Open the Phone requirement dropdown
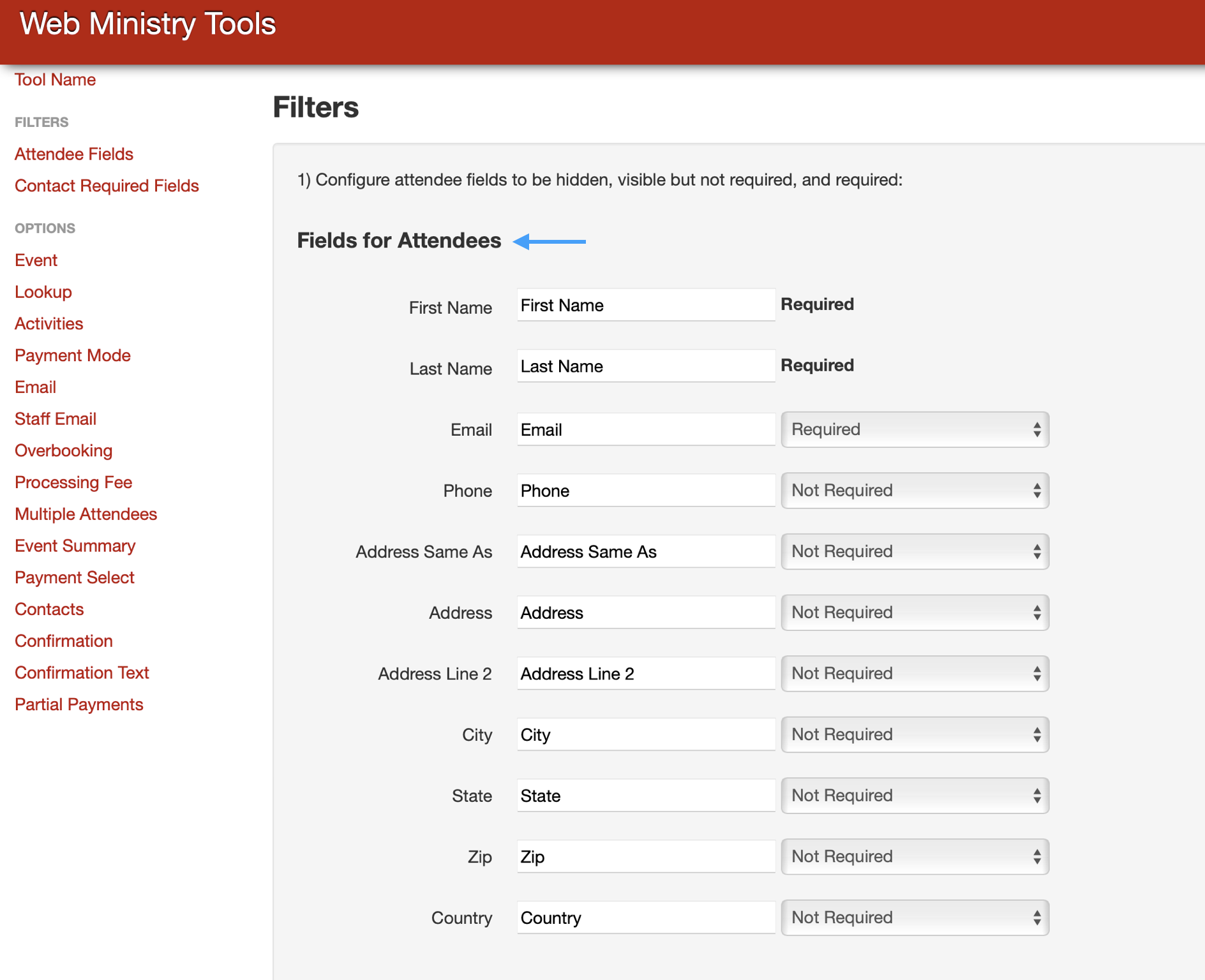The image size is (1205, 980). point(914,490)
